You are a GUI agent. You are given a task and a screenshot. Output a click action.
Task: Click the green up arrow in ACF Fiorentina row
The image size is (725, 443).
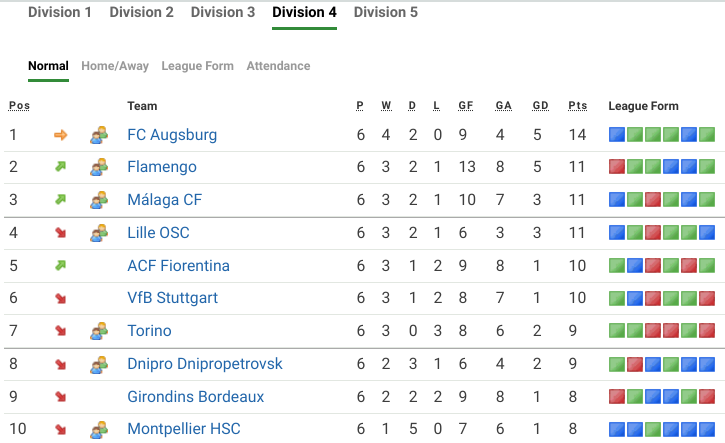[x=61, y=266]
